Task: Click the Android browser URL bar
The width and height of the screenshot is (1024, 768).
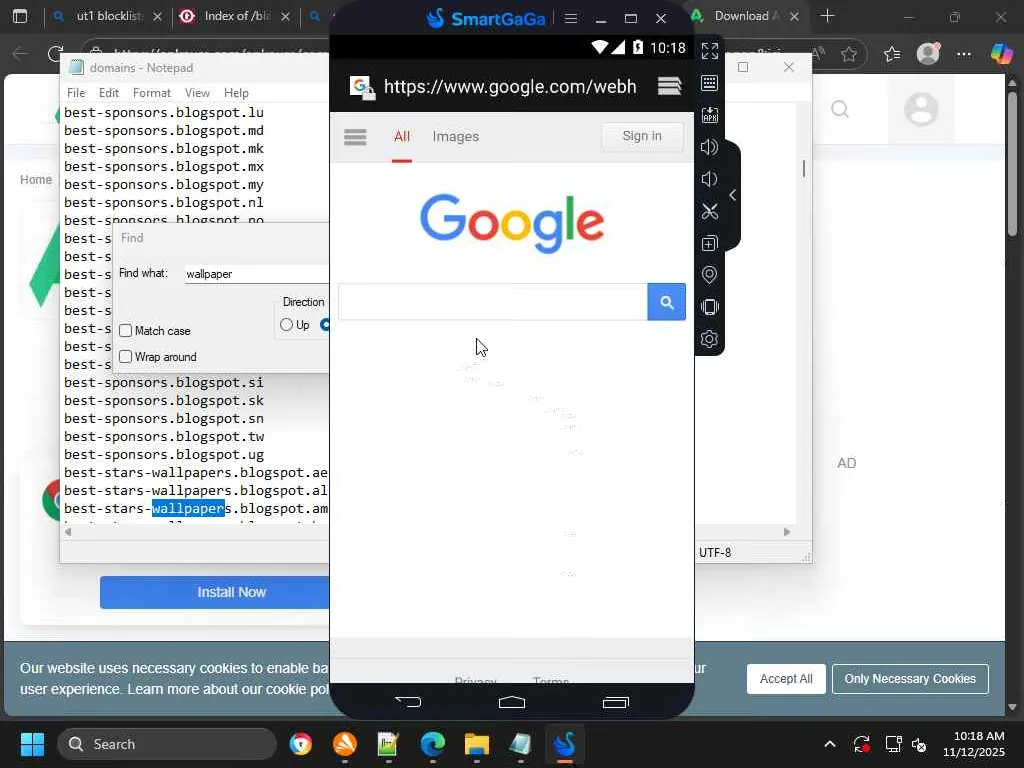Action: tap(509, 86)
